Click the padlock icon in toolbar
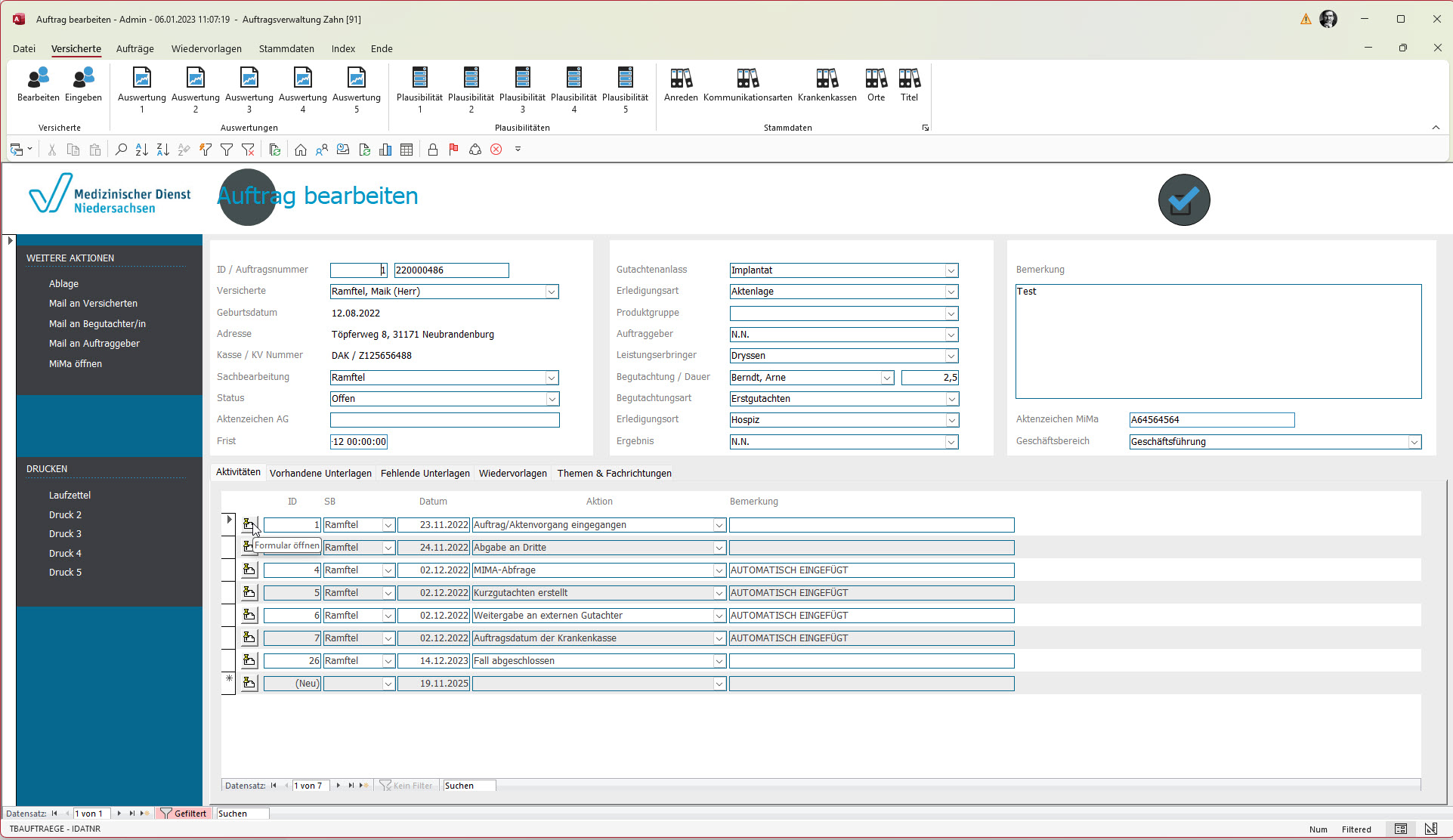Screen dimensions: 1453x840 coord(432,150)
